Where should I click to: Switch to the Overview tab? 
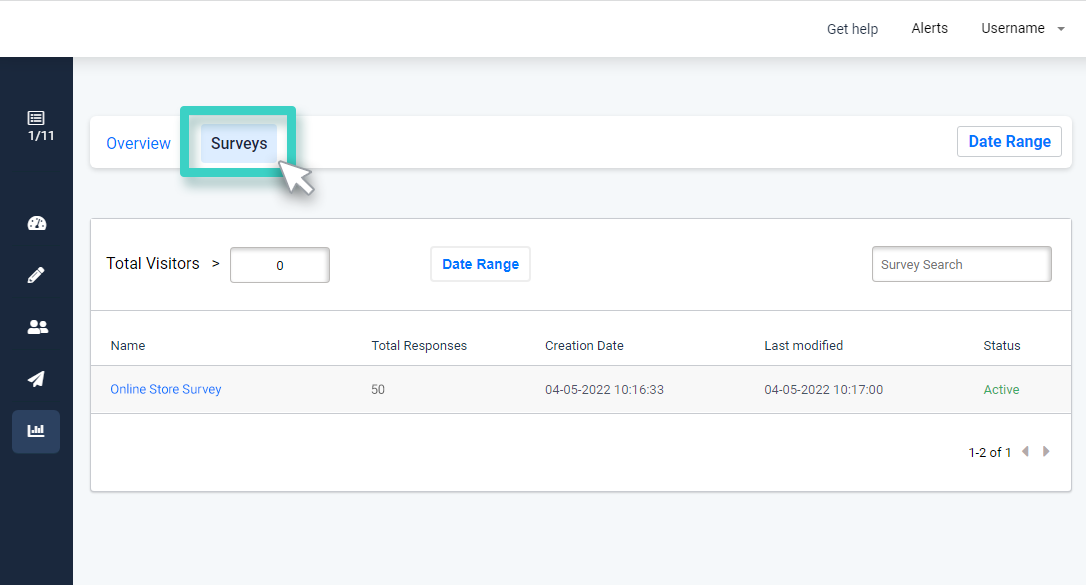139,143
